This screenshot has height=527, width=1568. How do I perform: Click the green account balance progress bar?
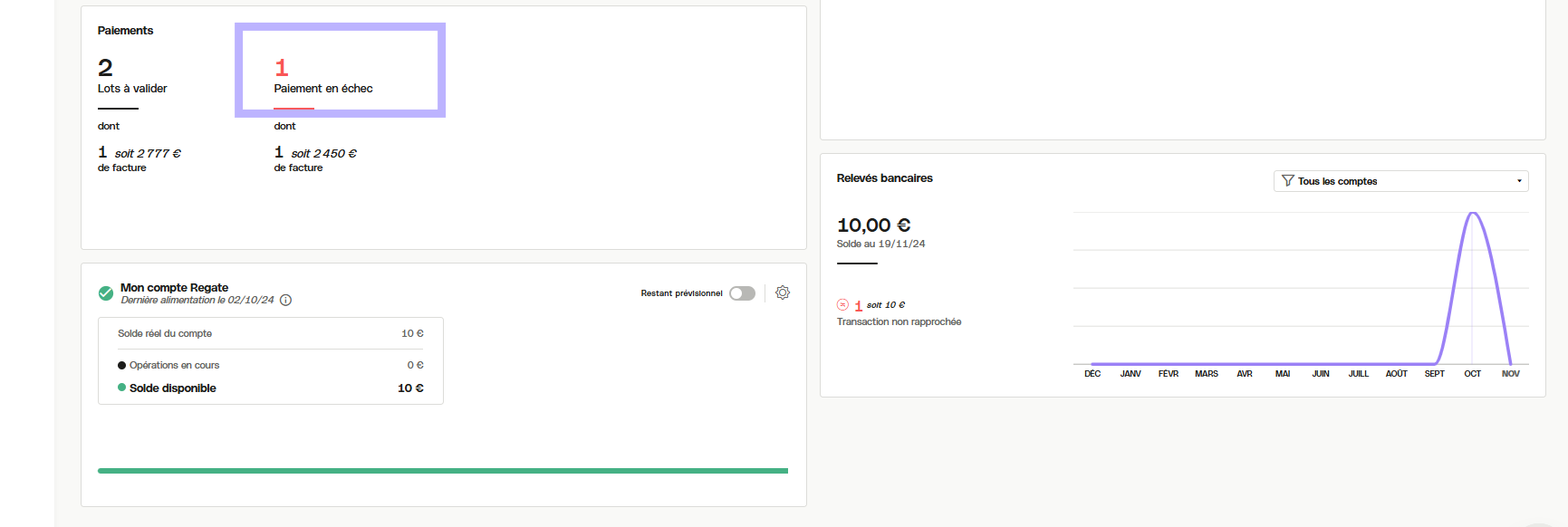tap(442, 471)
